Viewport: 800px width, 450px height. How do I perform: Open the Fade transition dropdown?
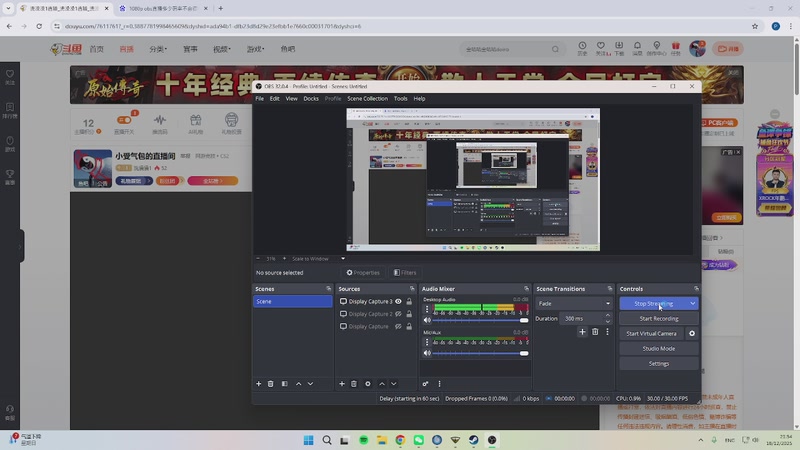click(x=573, y=304)
